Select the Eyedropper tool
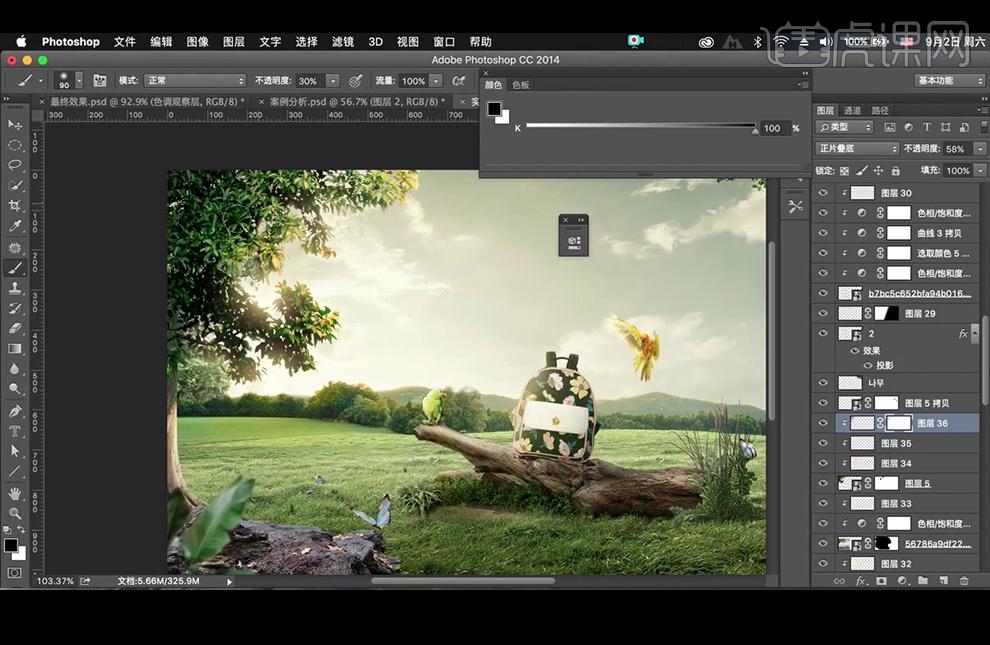 point(15,226)
